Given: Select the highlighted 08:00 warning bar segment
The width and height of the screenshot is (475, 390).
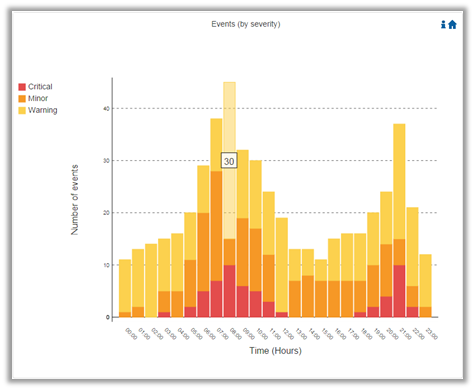Looking at the screenshot, I should (x=229, y=160).
